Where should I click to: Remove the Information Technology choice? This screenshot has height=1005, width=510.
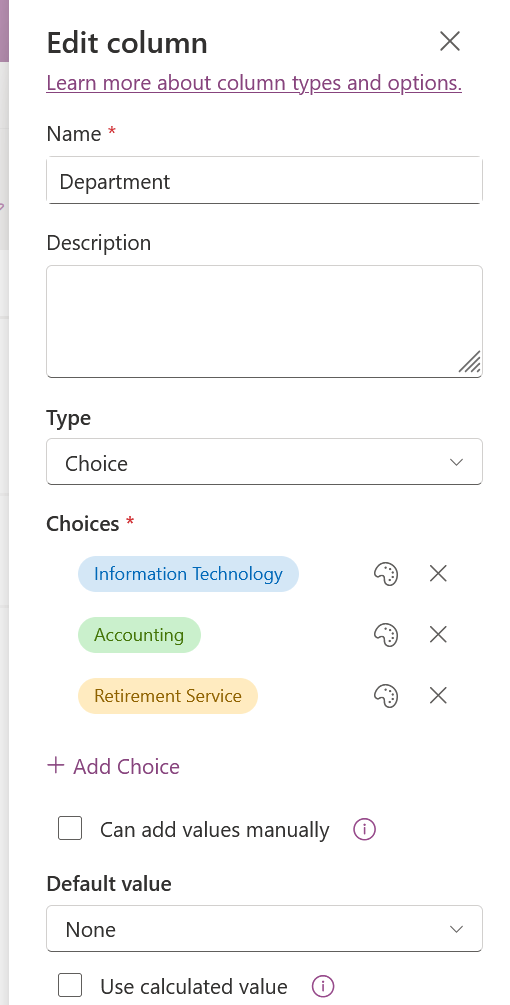(438, 574)
